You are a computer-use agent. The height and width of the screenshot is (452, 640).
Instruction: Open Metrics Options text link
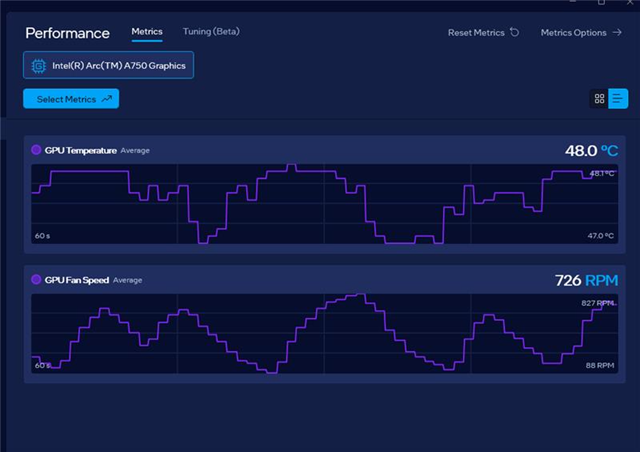(573, 32)
